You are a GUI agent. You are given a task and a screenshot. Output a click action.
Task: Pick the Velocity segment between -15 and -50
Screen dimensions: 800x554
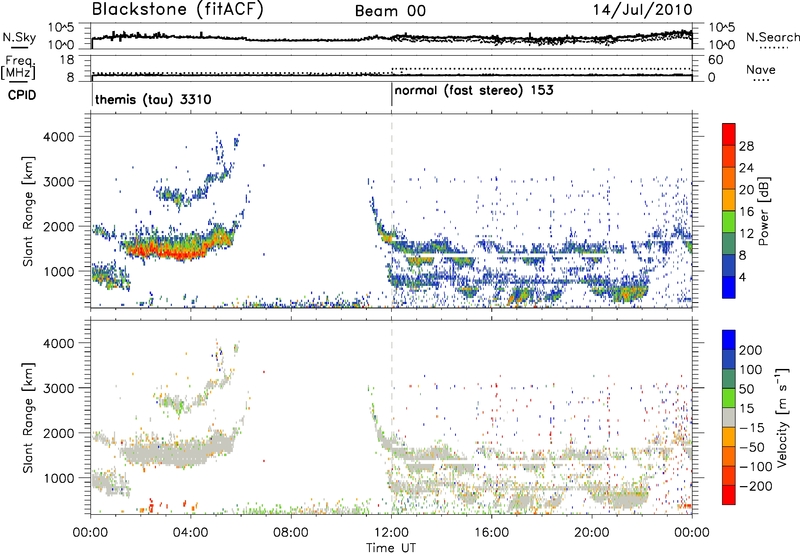(x=729, y=437)
